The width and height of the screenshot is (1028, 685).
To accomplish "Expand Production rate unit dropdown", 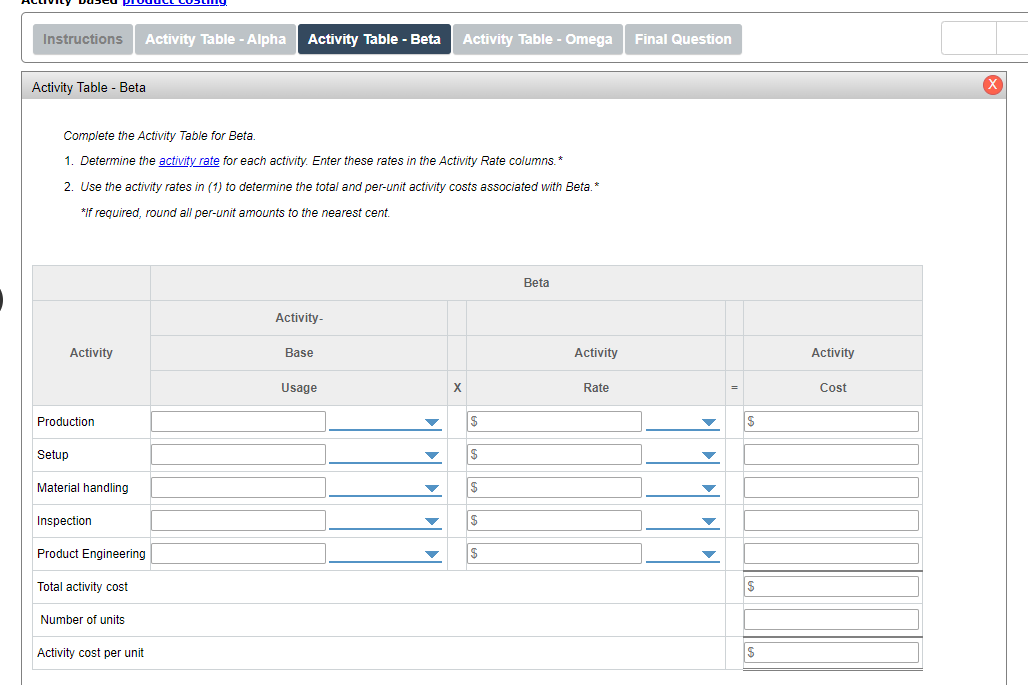I will pyautogui.click(x=682, y=422).
